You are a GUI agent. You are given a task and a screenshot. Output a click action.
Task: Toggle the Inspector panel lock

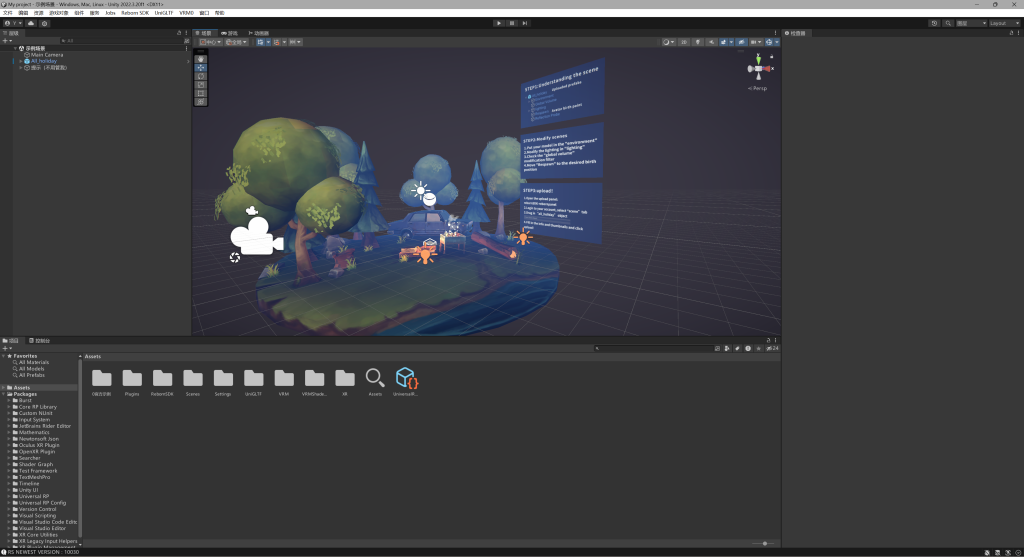[x=1011, y=33]
